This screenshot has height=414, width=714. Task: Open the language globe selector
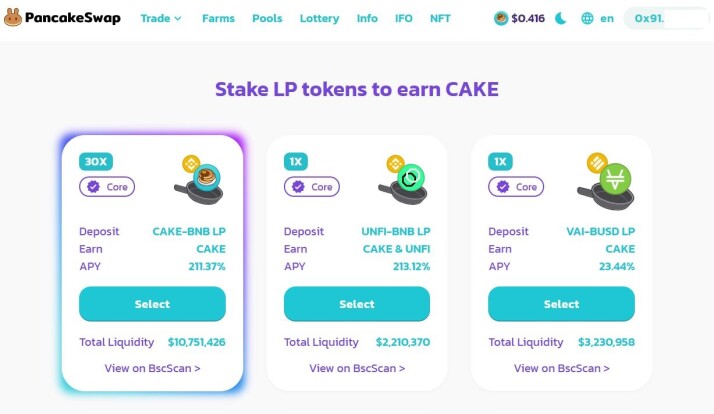click(587, 18)
